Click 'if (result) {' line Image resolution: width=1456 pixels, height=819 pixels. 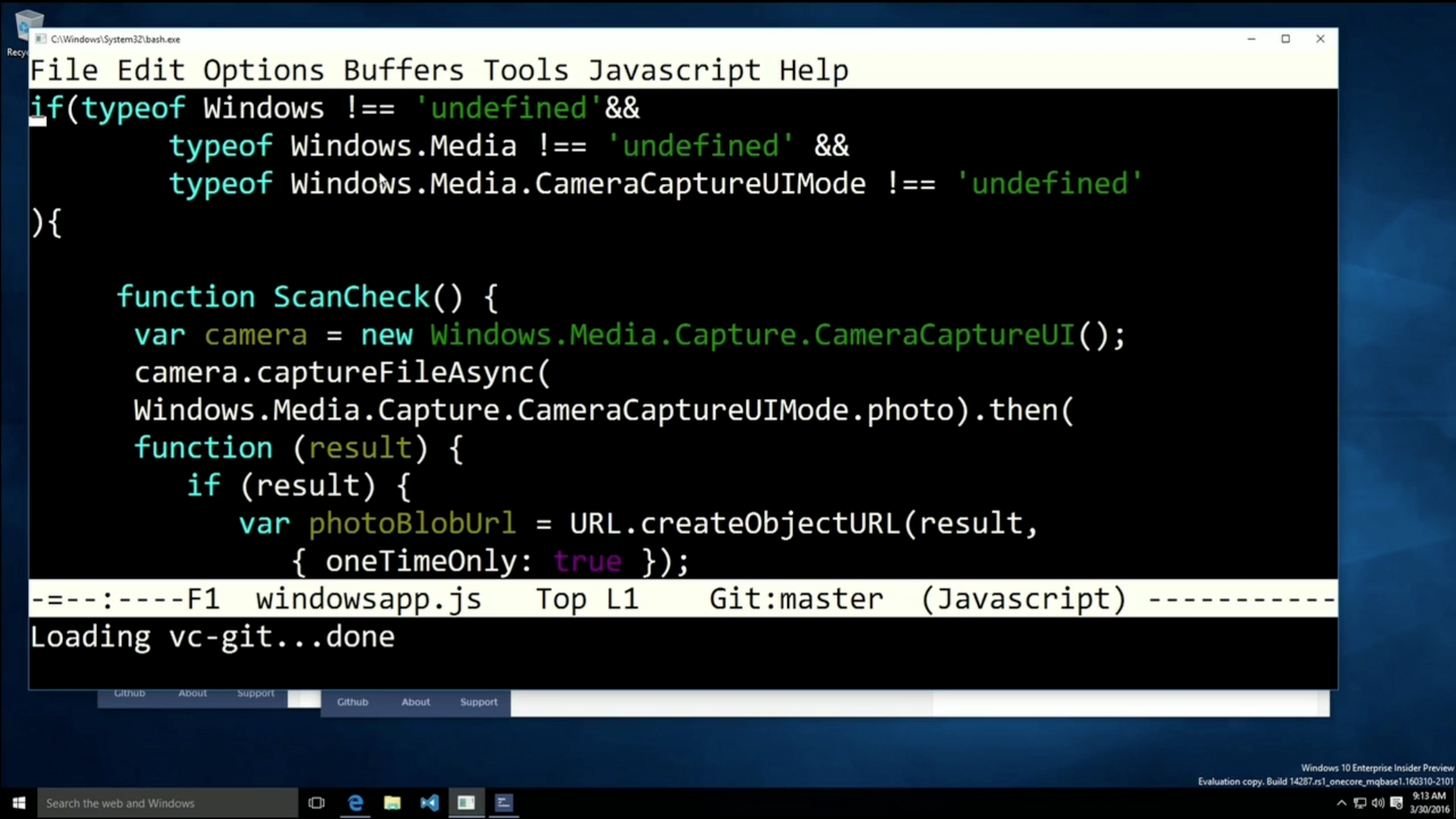pyautogui.click(x=299, y=485)
